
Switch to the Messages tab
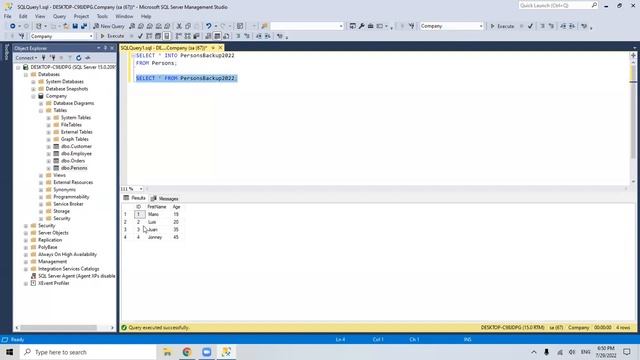tap(164, 198)
